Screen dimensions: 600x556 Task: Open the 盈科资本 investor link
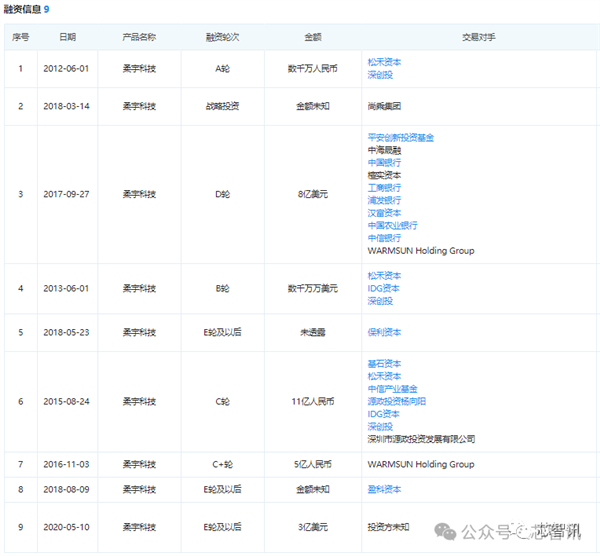click(x=384, y=489)
